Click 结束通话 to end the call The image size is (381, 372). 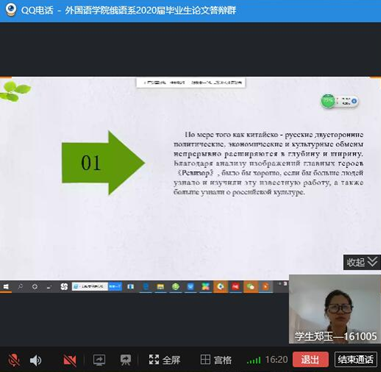point(355,360)
